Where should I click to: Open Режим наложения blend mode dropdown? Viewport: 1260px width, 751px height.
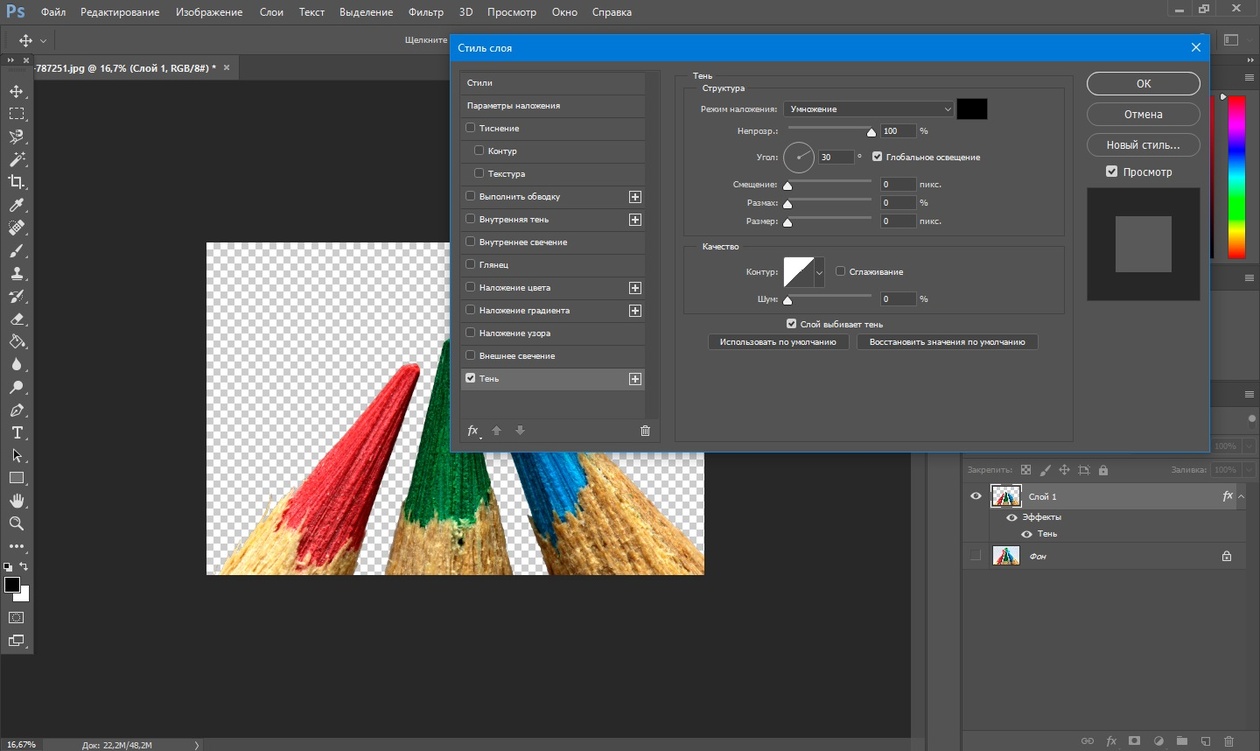[x=868, y=109]
